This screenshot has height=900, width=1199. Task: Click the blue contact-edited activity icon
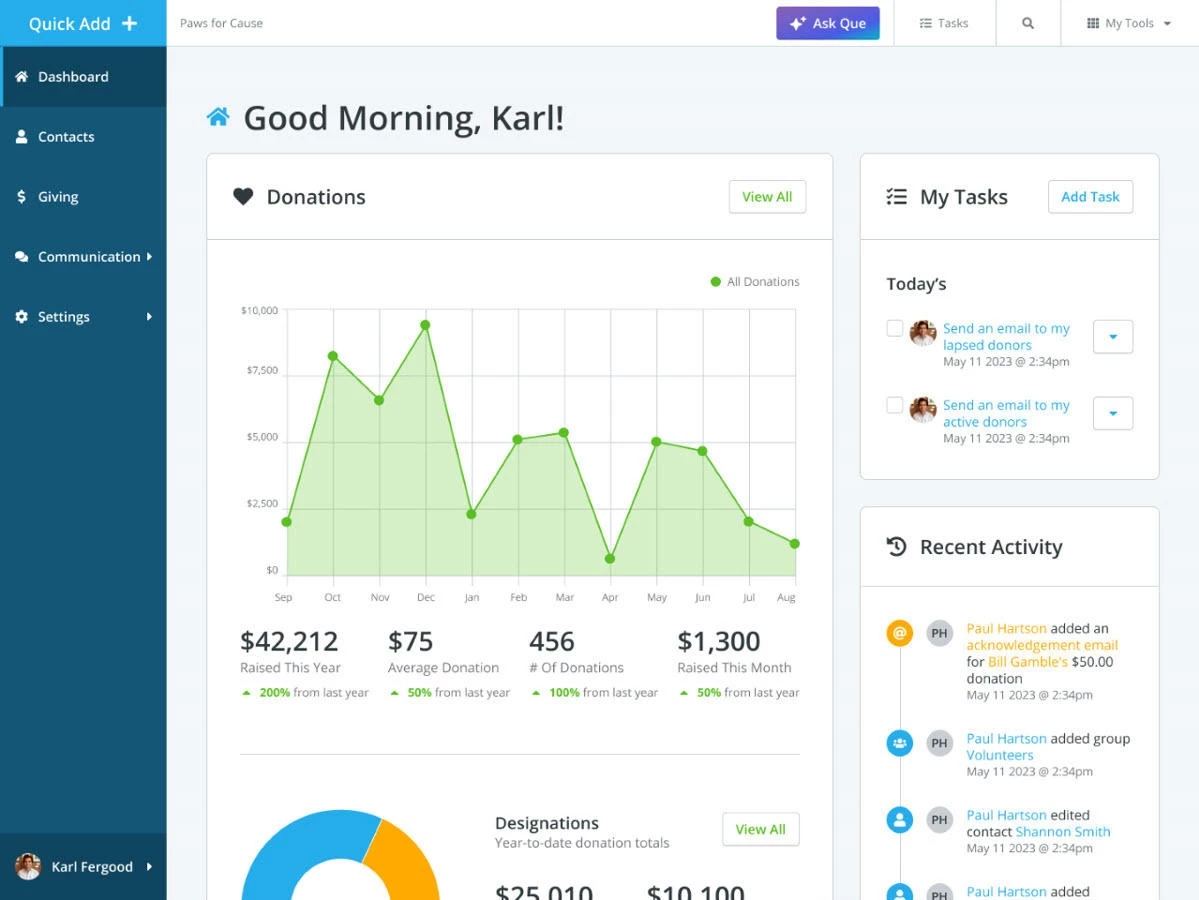(x=899, y=820)
